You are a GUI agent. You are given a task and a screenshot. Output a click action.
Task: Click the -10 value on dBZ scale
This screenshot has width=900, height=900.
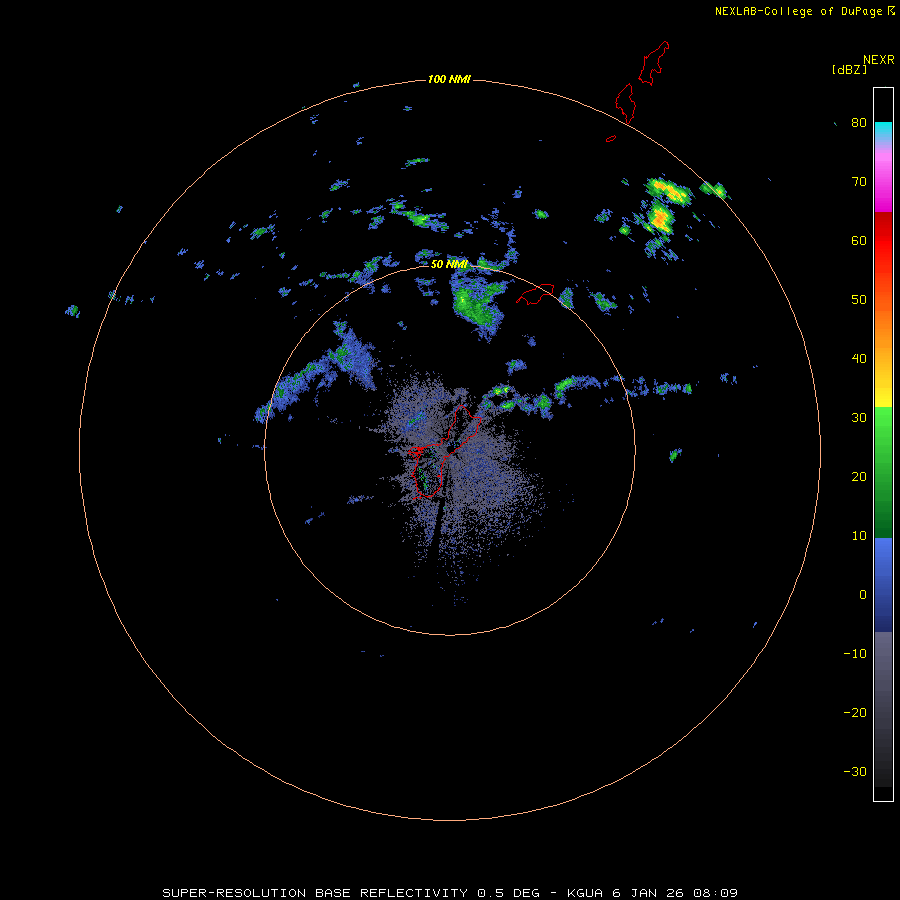[855, 654]
